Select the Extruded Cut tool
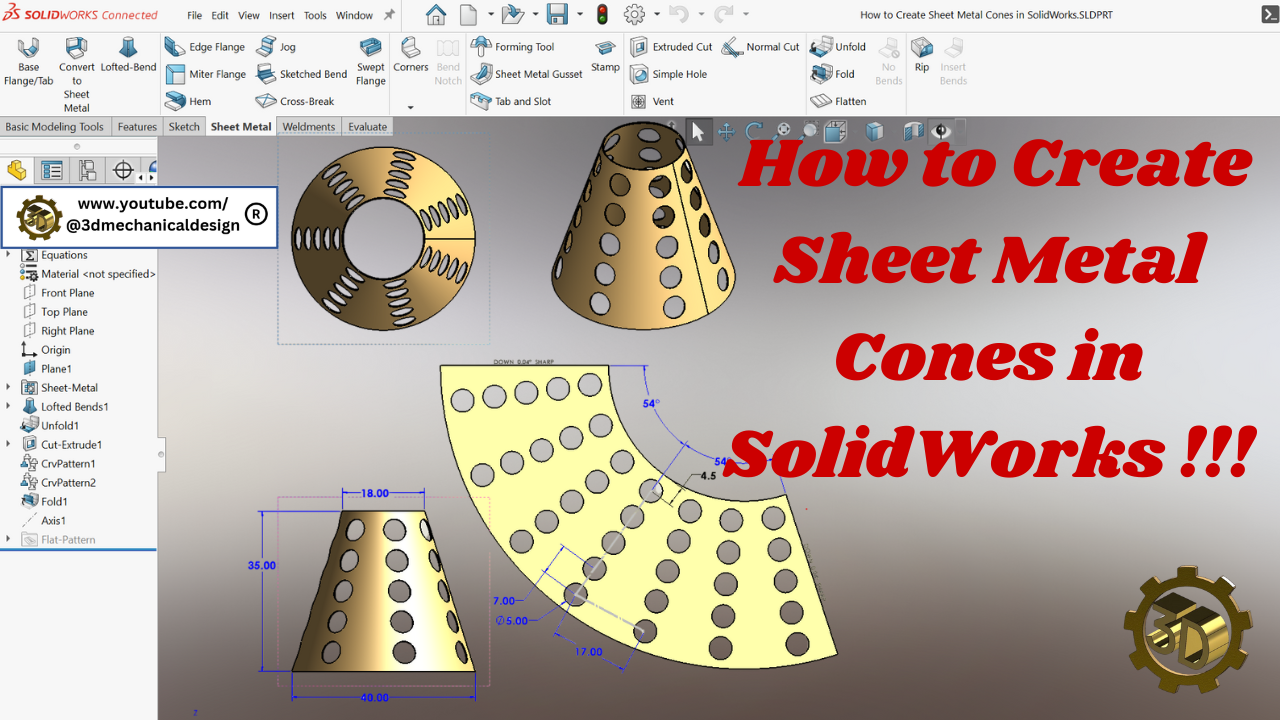Viewport: 1280px width, 720px height. click(671, 47)
